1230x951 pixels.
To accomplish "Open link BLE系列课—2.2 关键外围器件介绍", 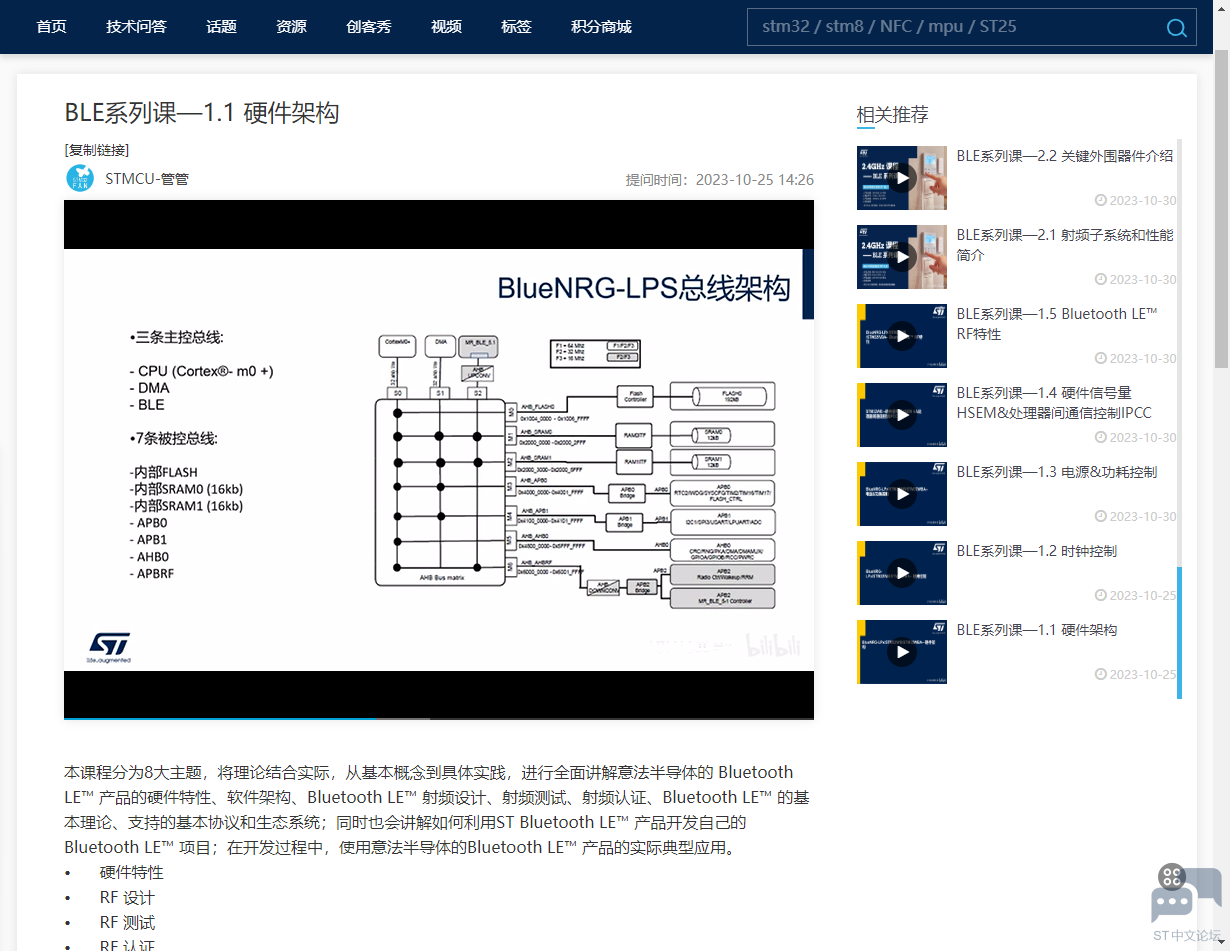I will click(x=1065, y=156).
